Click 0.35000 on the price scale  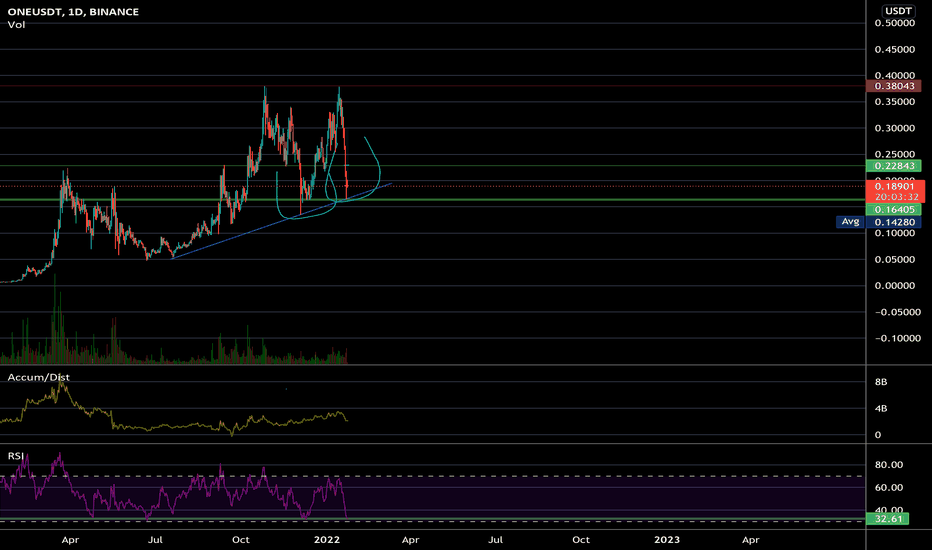click(895, 102)
